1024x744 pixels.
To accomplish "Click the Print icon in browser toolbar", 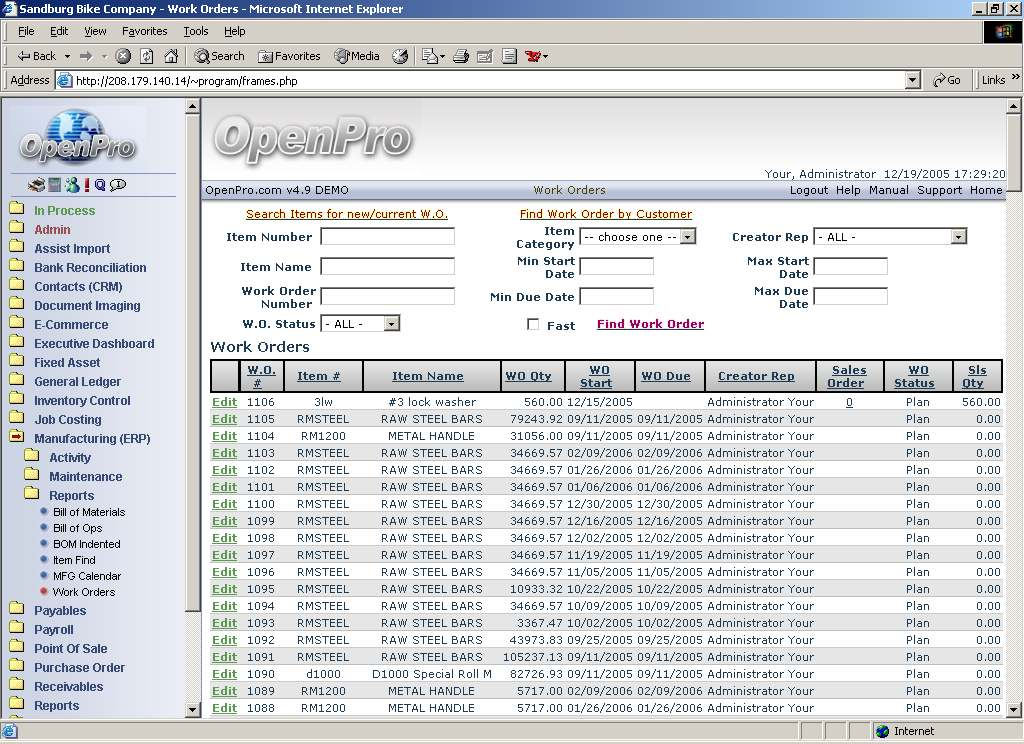I will point(461,56).
